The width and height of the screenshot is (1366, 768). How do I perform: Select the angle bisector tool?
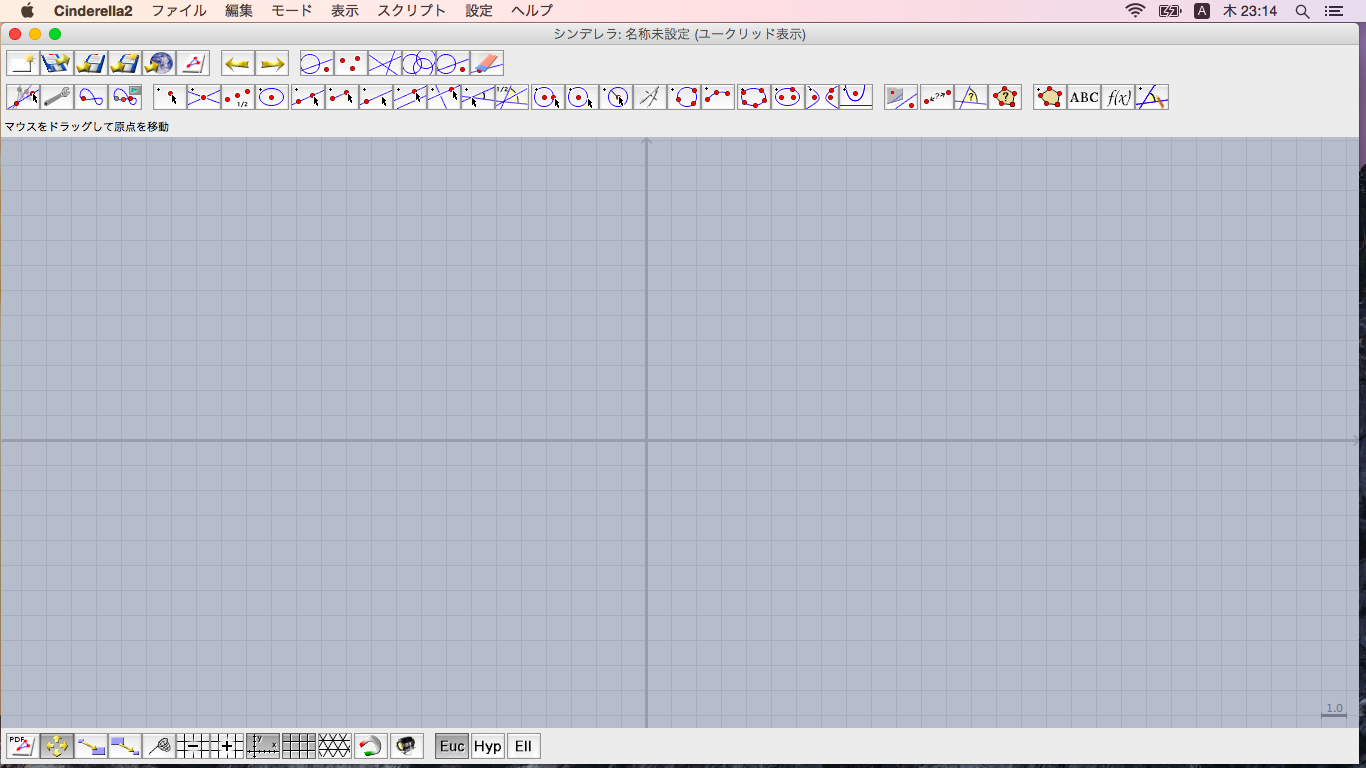pyautogui.click(x=512, y=97)
